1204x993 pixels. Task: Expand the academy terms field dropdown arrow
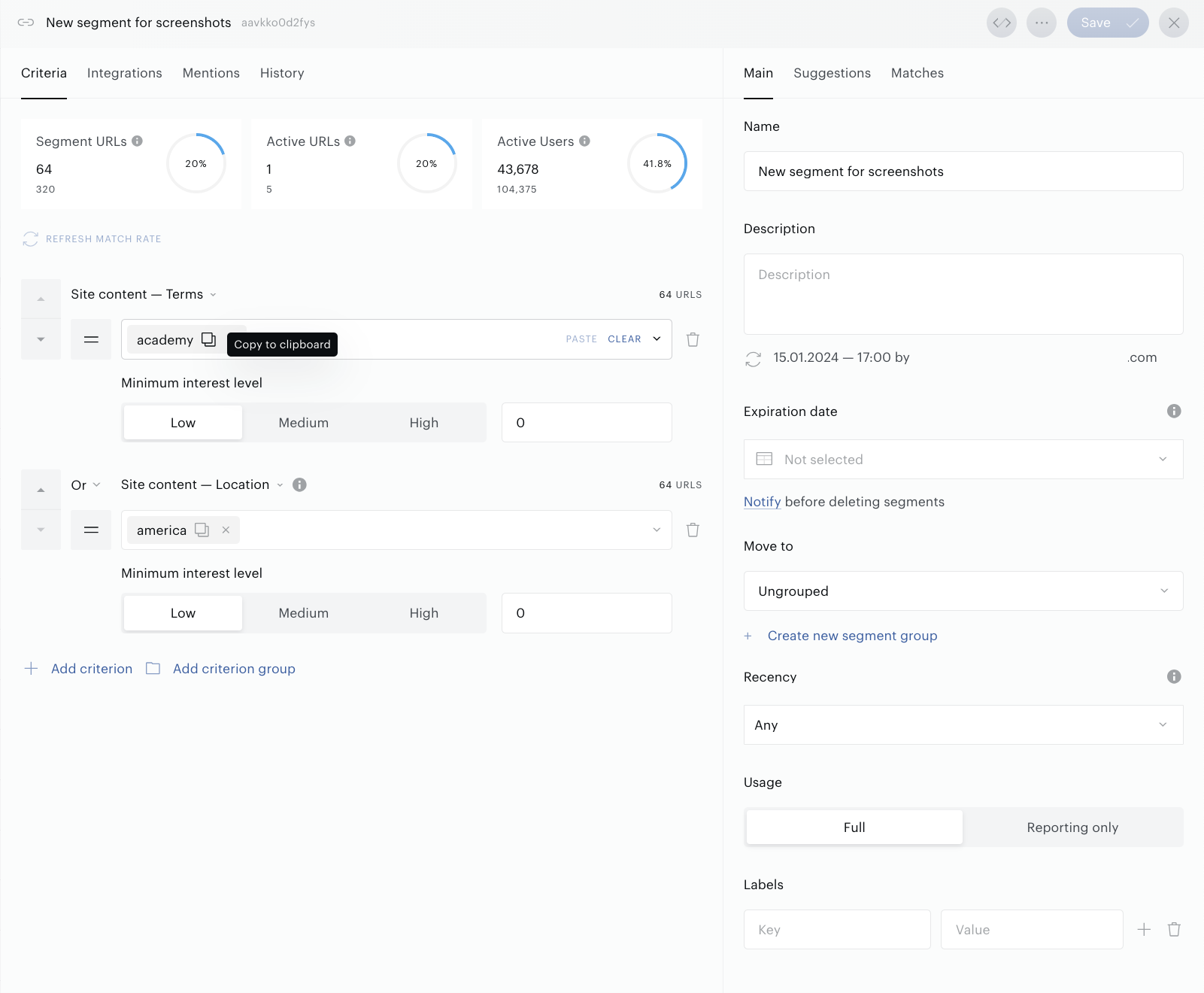[657, 339]
